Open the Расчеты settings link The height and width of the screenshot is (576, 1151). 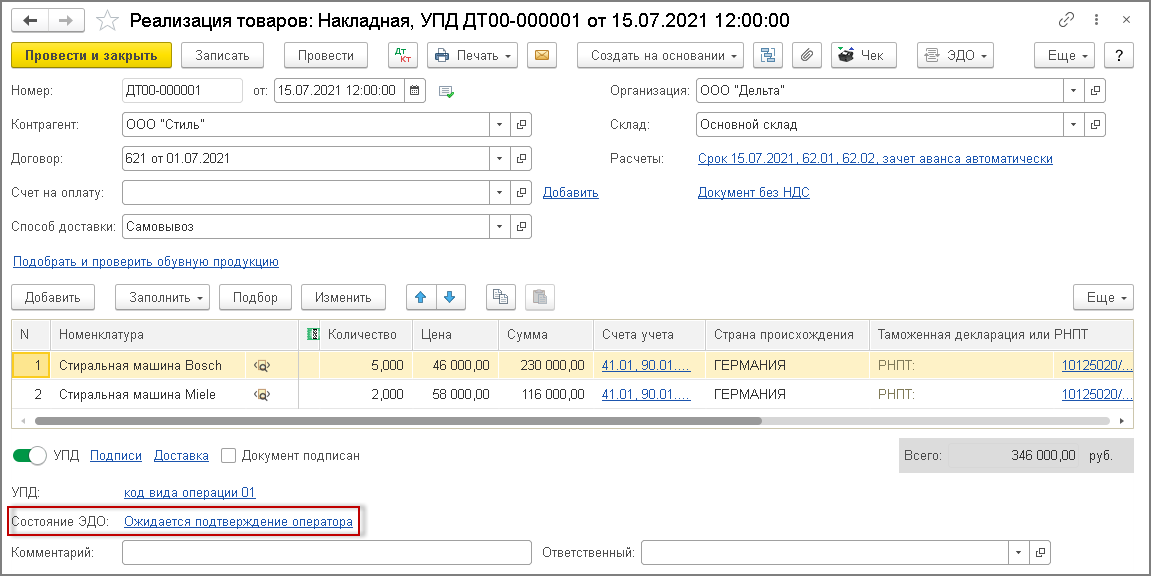pyautogui.click(x=875, y=158)
